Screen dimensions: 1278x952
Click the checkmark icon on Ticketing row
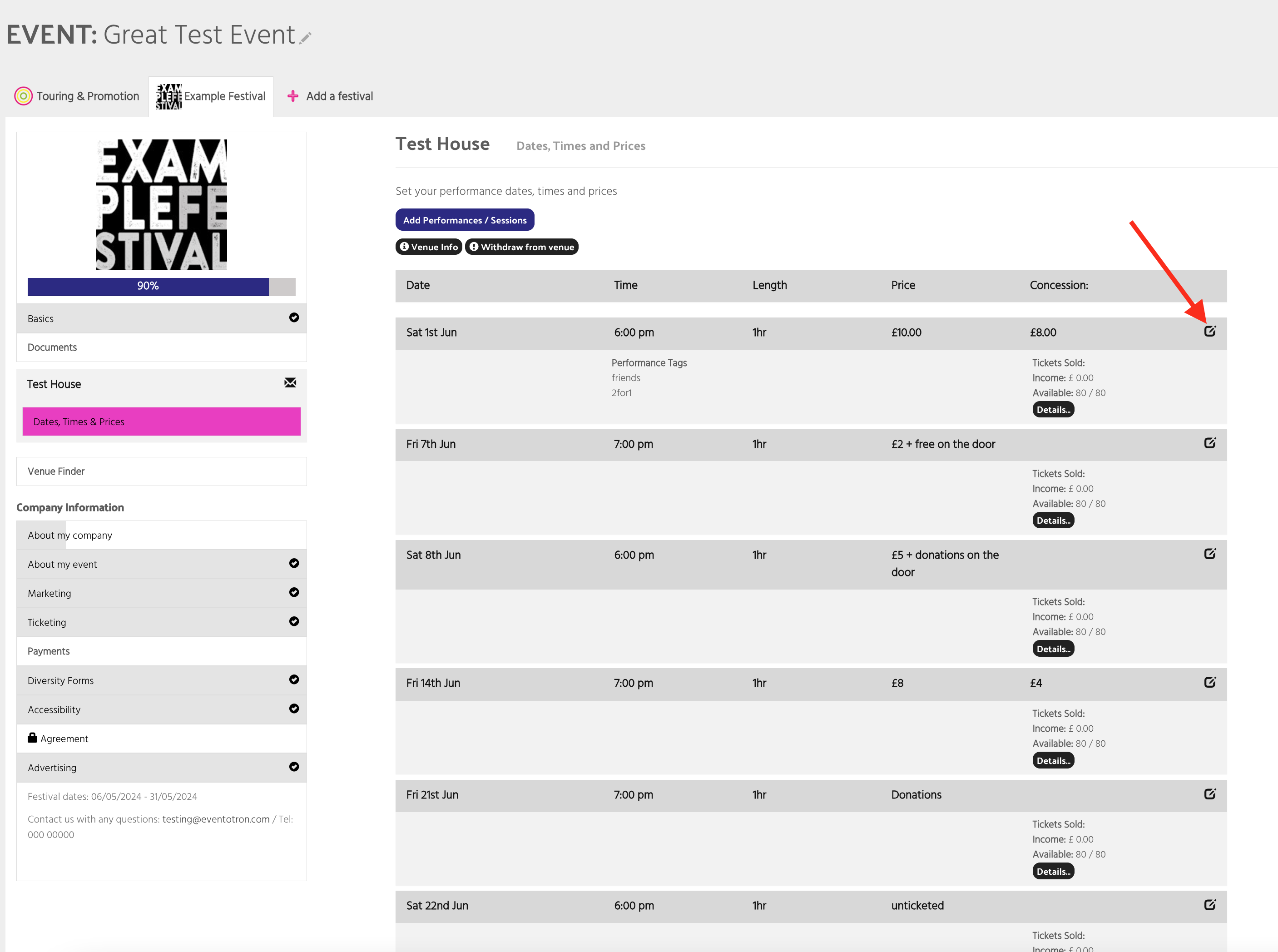click(294, 621)
